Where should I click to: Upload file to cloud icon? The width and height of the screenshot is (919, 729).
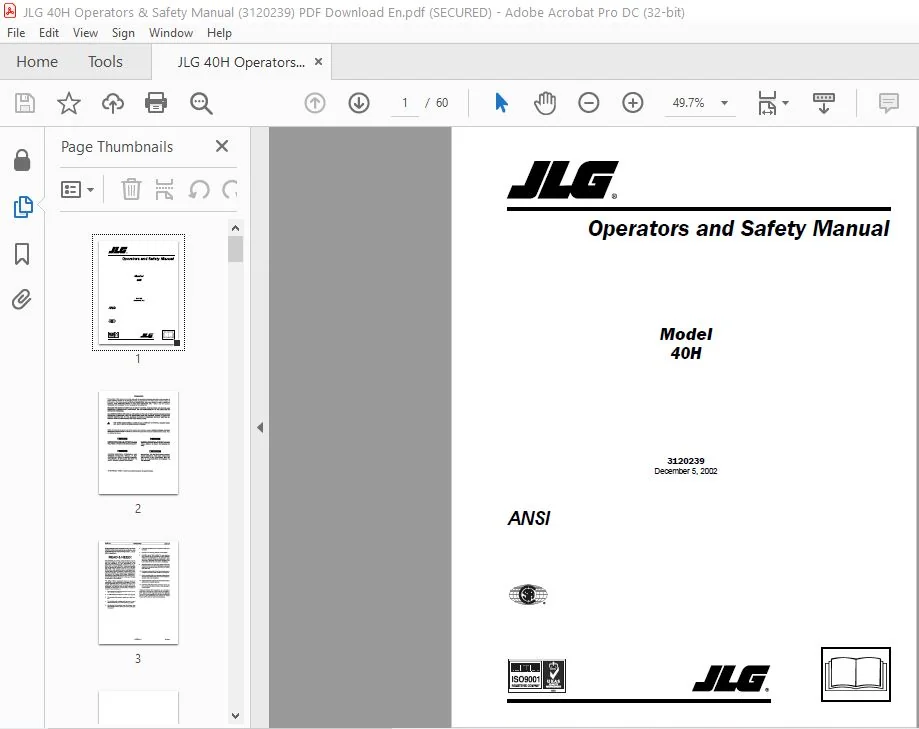113,103
